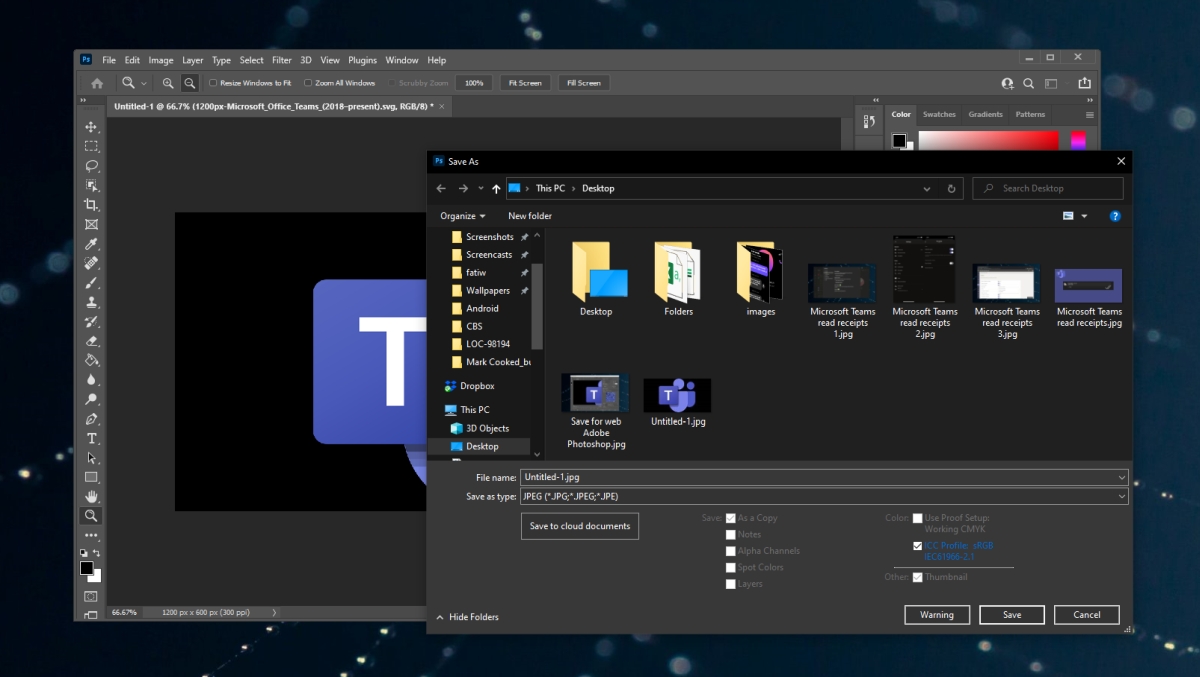Click the Fit Screen button

click(x=525, y=82)
